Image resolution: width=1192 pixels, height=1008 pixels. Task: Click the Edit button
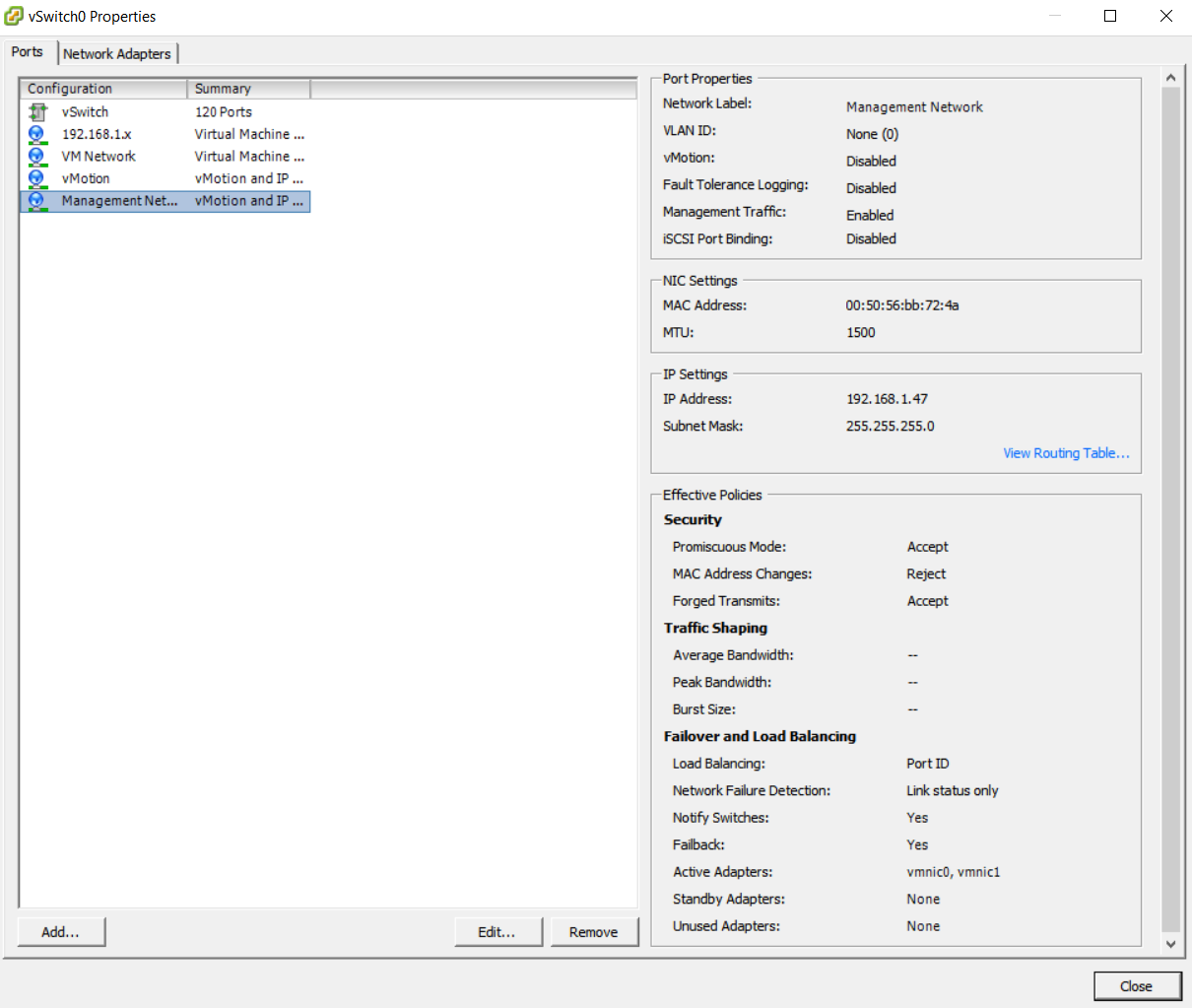[x=498, y=931]
